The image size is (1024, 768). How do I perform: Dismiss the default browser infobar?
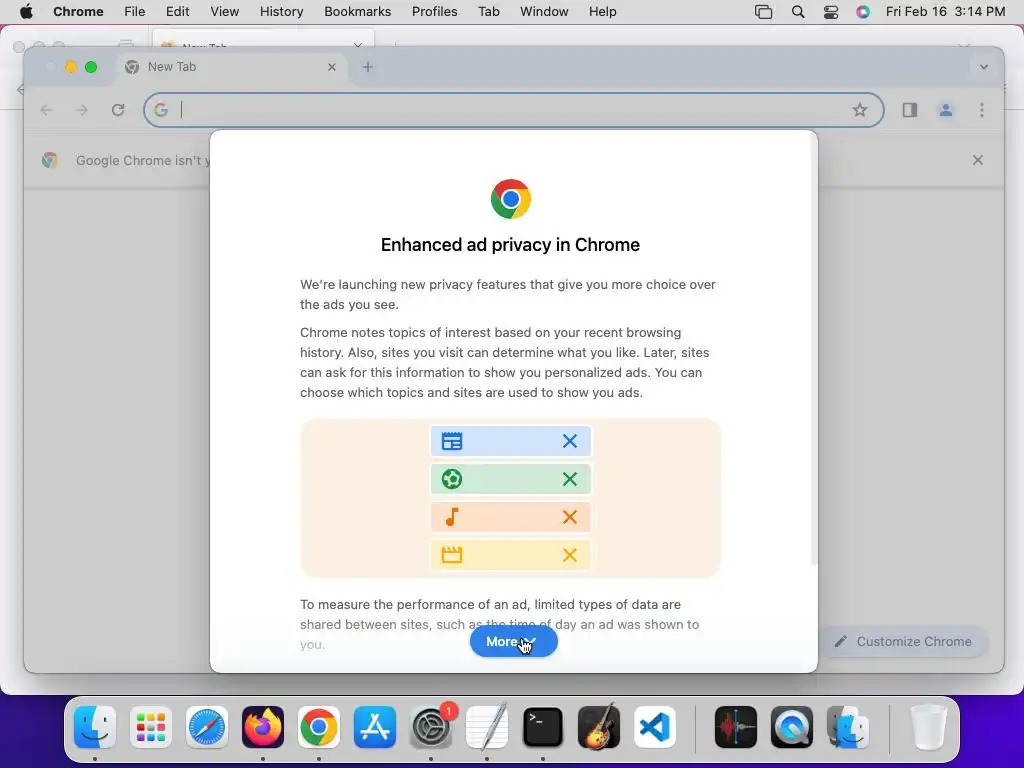click(x=978, y=160)
